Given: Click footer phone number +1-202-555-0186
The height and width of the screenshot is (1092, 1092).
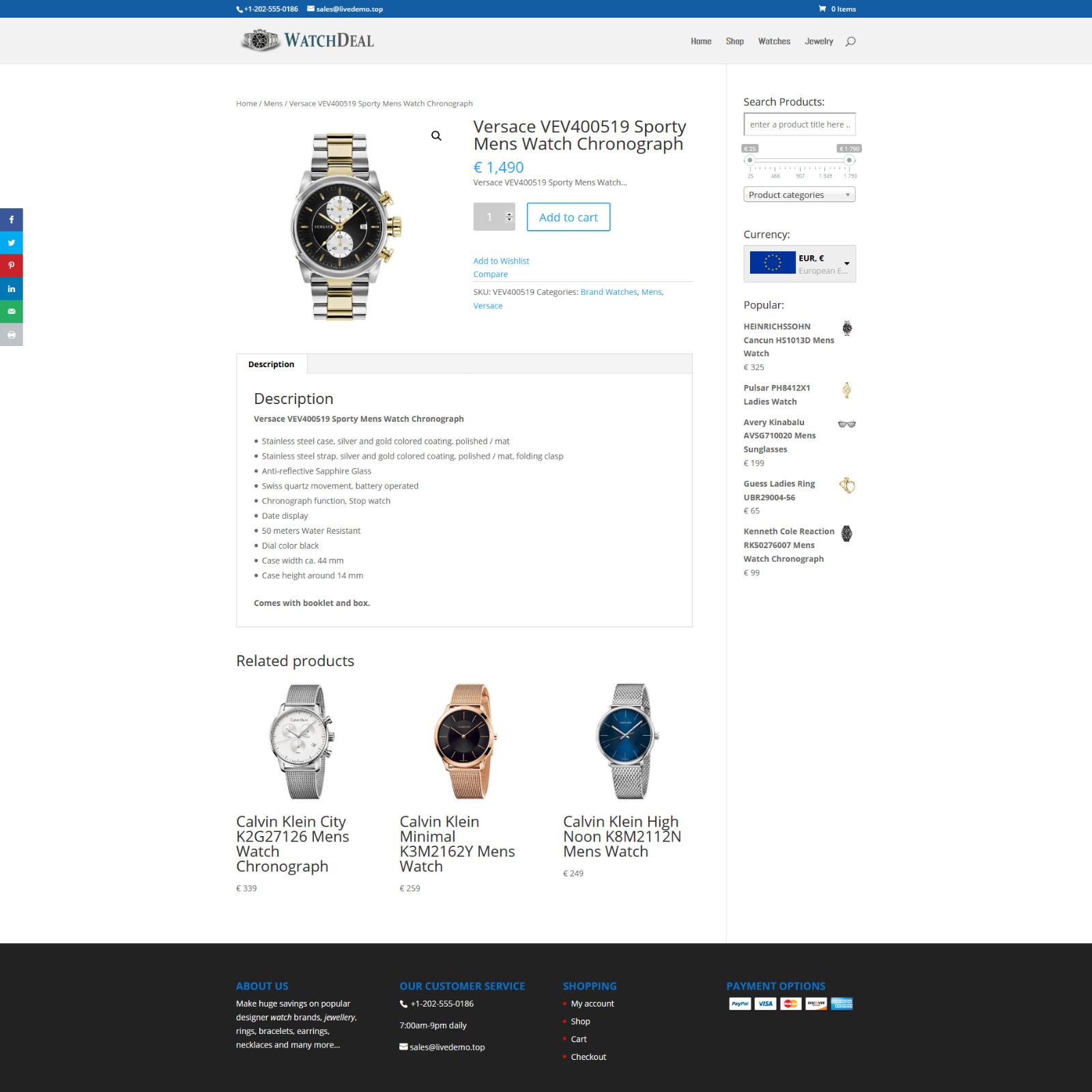Looking at the screenshot, I should click(x=442, y=1003).
